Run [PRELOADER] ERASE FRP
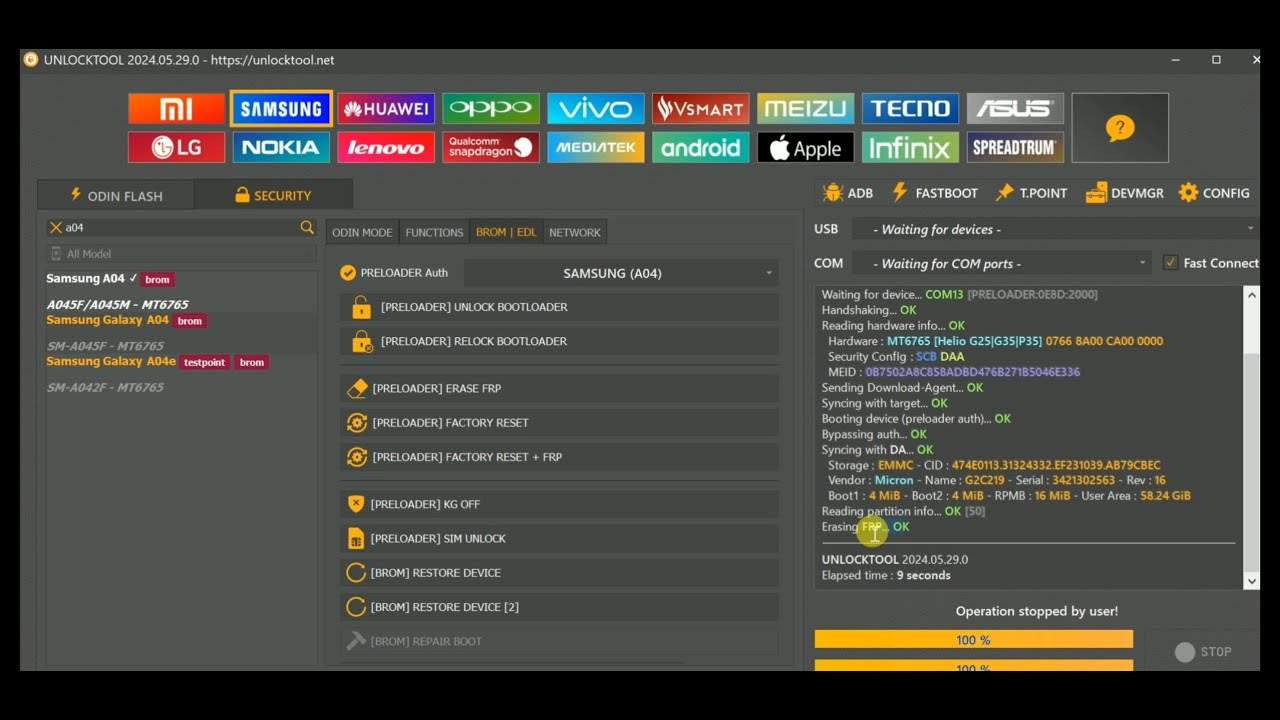This screenshot has height=720, width=1280. pos(559,388)
